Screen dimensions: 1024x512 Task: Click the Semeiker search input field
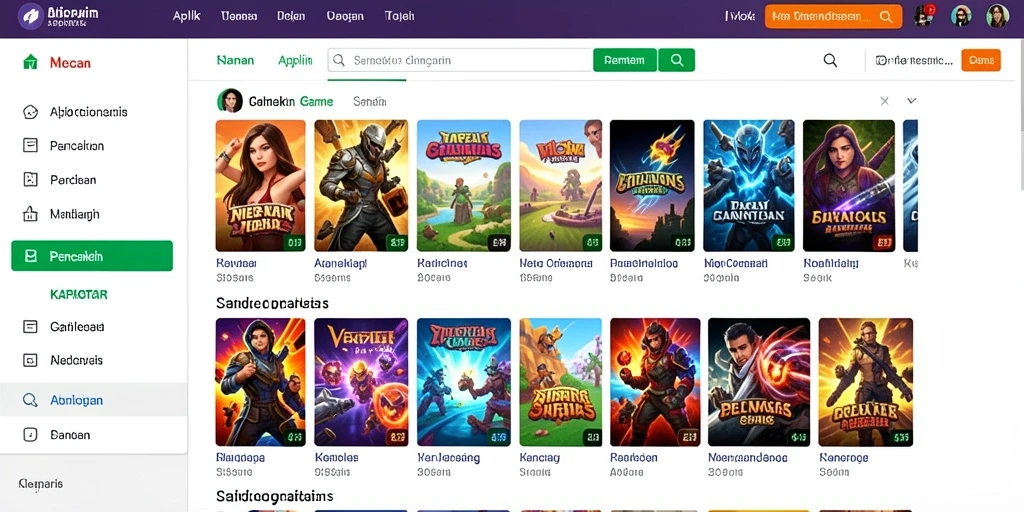click(x=460, y=60)
